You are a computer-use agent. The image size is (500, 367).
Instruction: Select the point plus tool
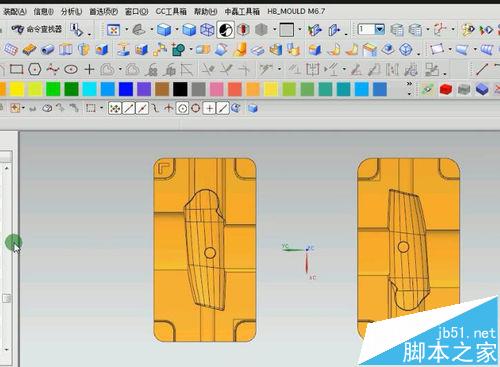point(89,69)
